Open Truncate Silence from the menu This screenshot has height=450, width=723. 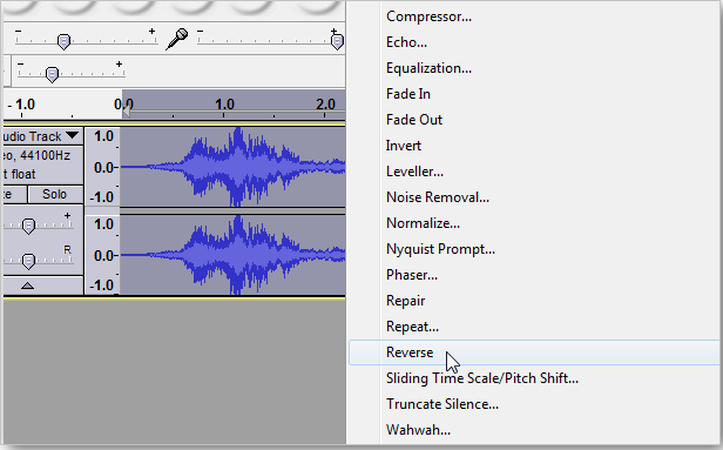(x=442, y=404)
